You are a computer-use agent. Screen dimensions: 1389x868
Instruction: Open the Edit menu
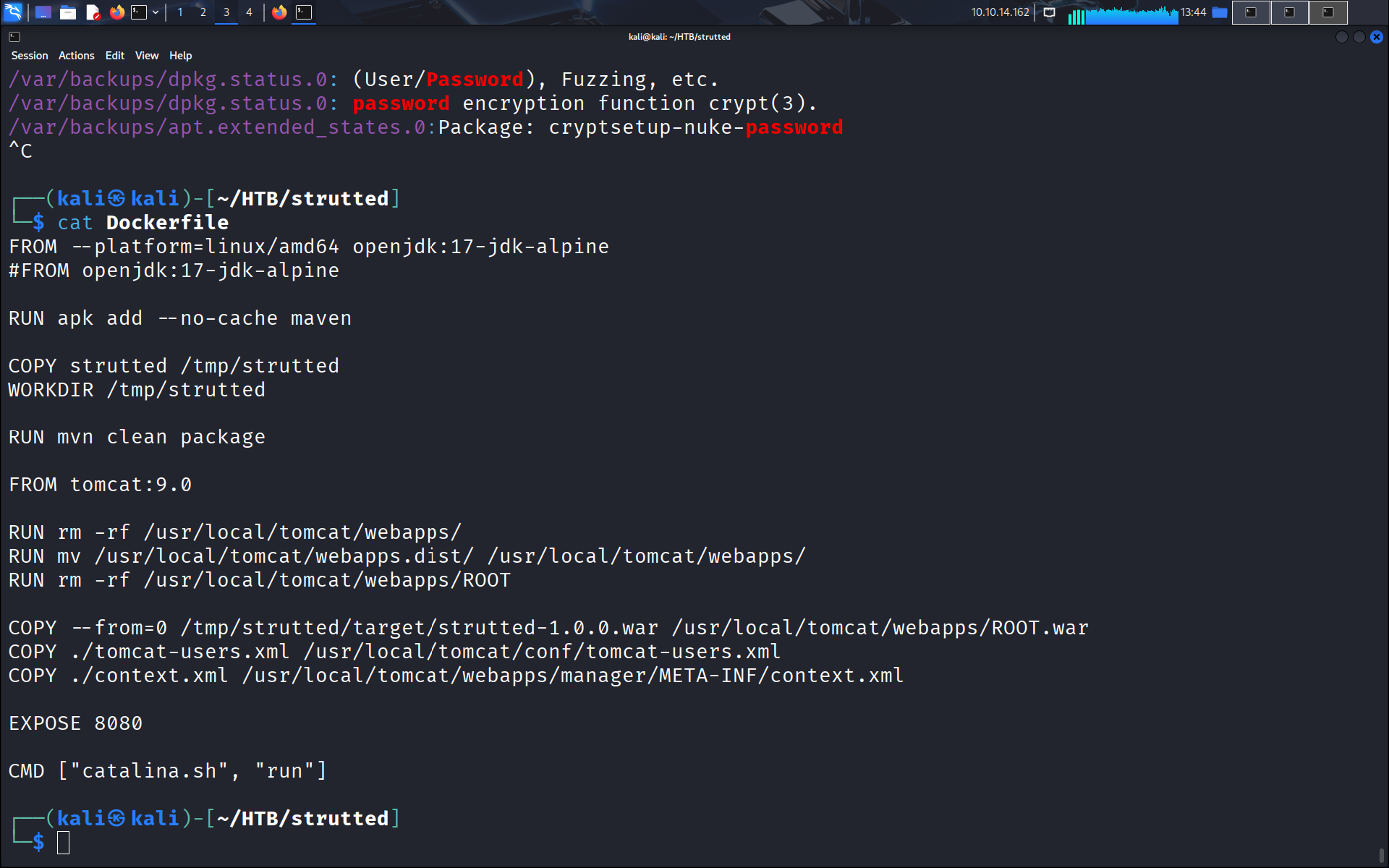pyautogui.click(x=114, y=56)
